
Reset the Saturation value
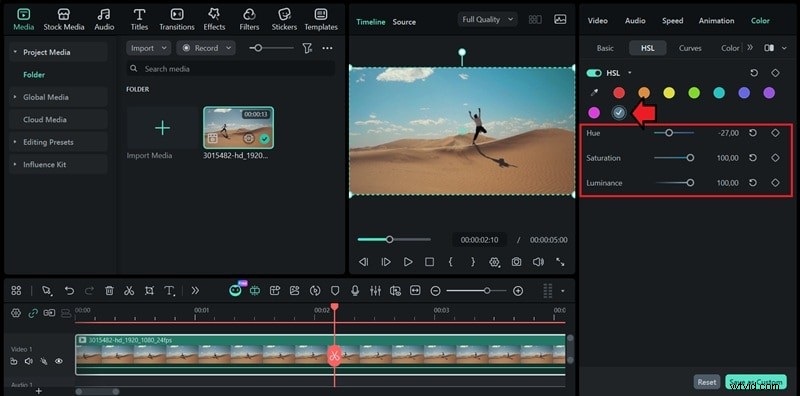point(753,158)
